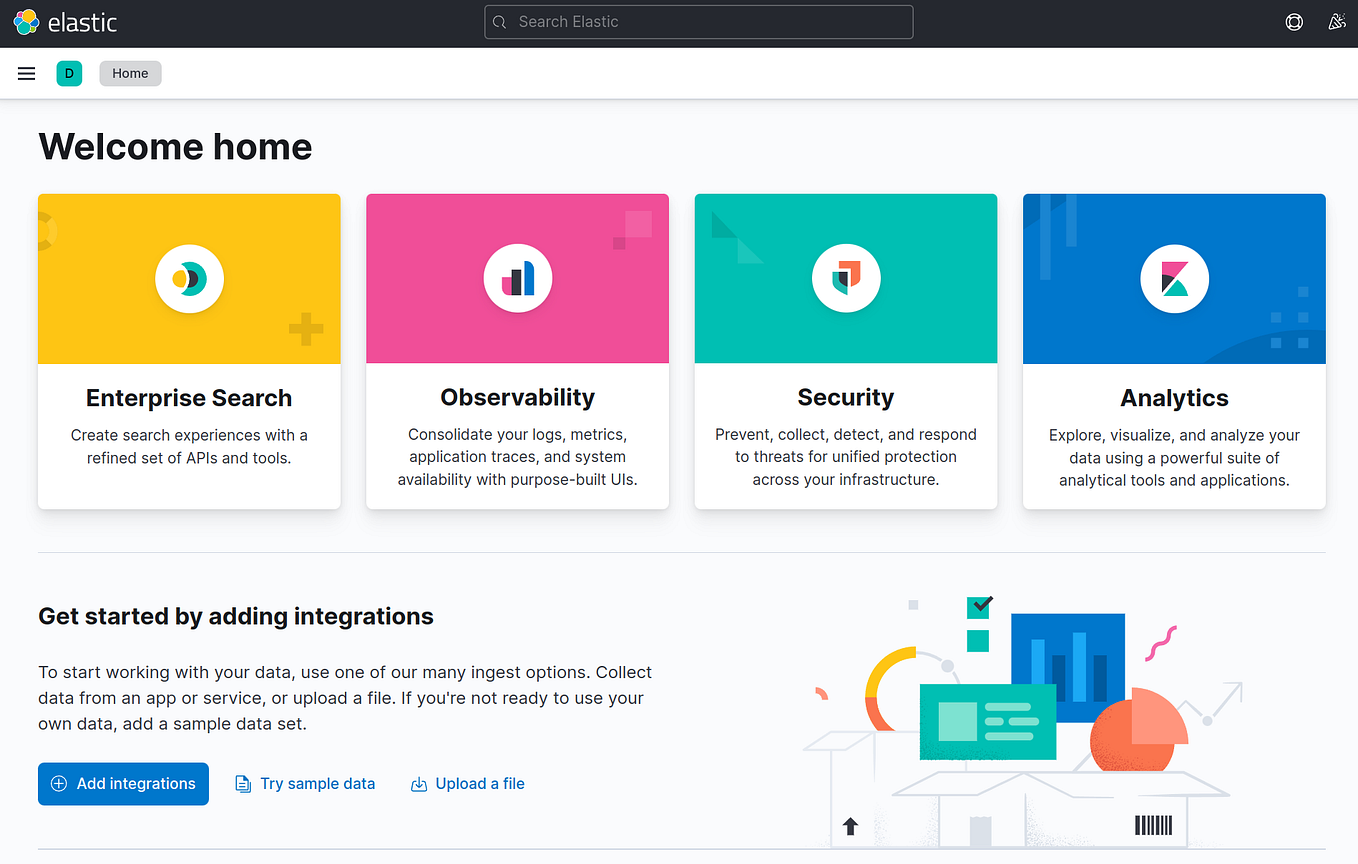Click the pink Observability card banner

tap(517, 278)
